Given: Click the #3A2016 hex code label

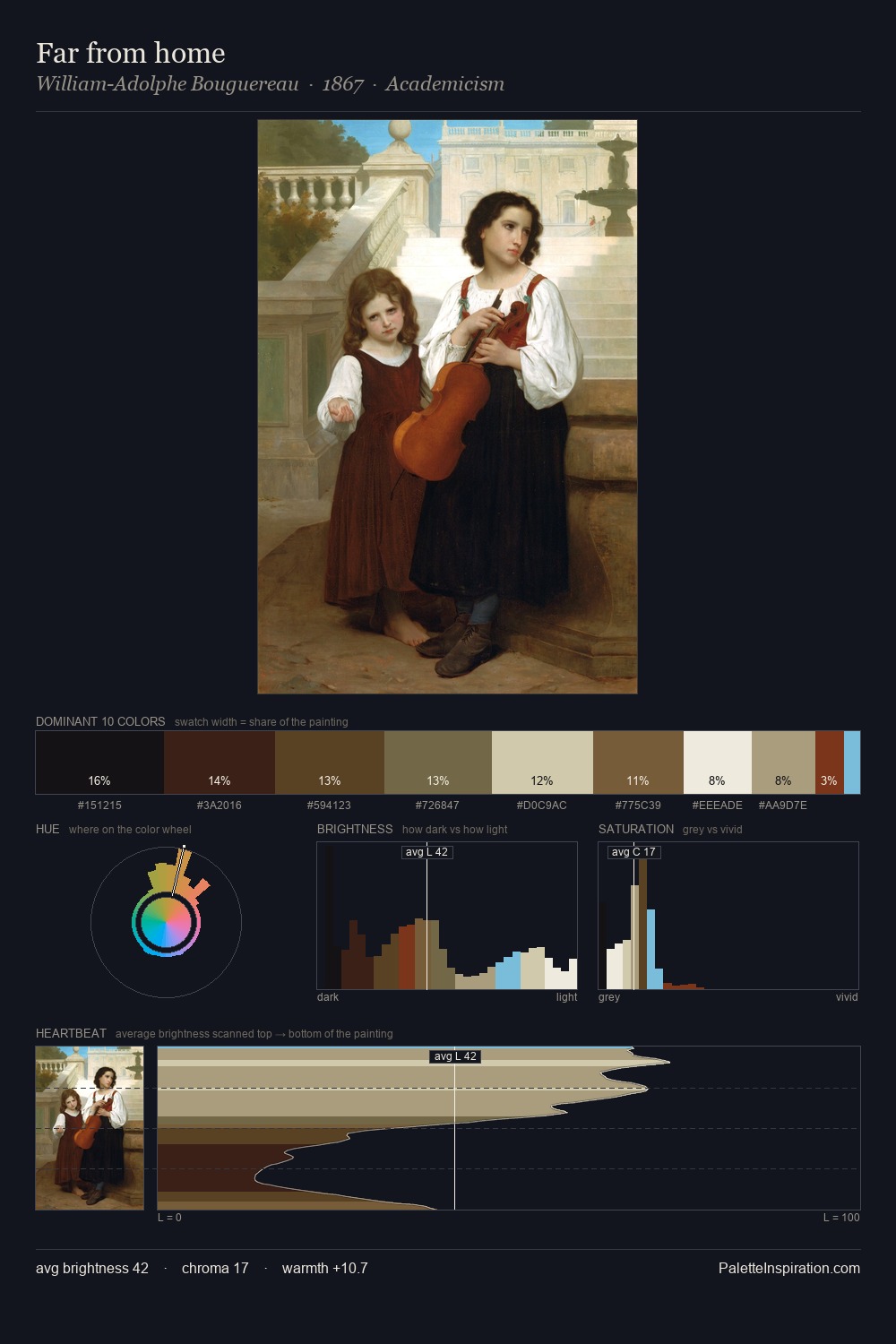Looking at the screenshot, I should click(220, 806).
